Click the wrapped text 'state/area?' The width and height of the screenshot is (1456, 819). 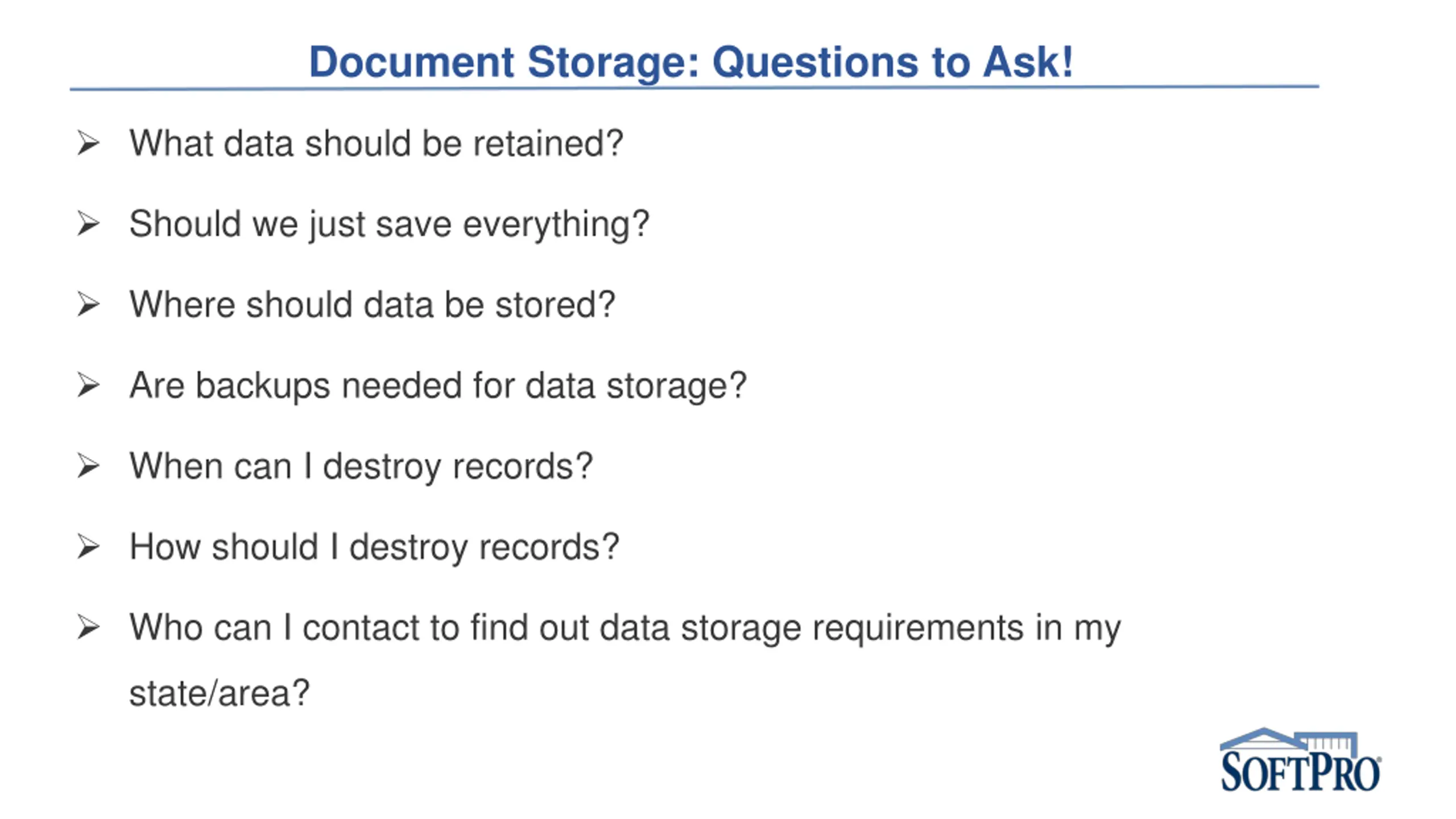tap(220, 693)
